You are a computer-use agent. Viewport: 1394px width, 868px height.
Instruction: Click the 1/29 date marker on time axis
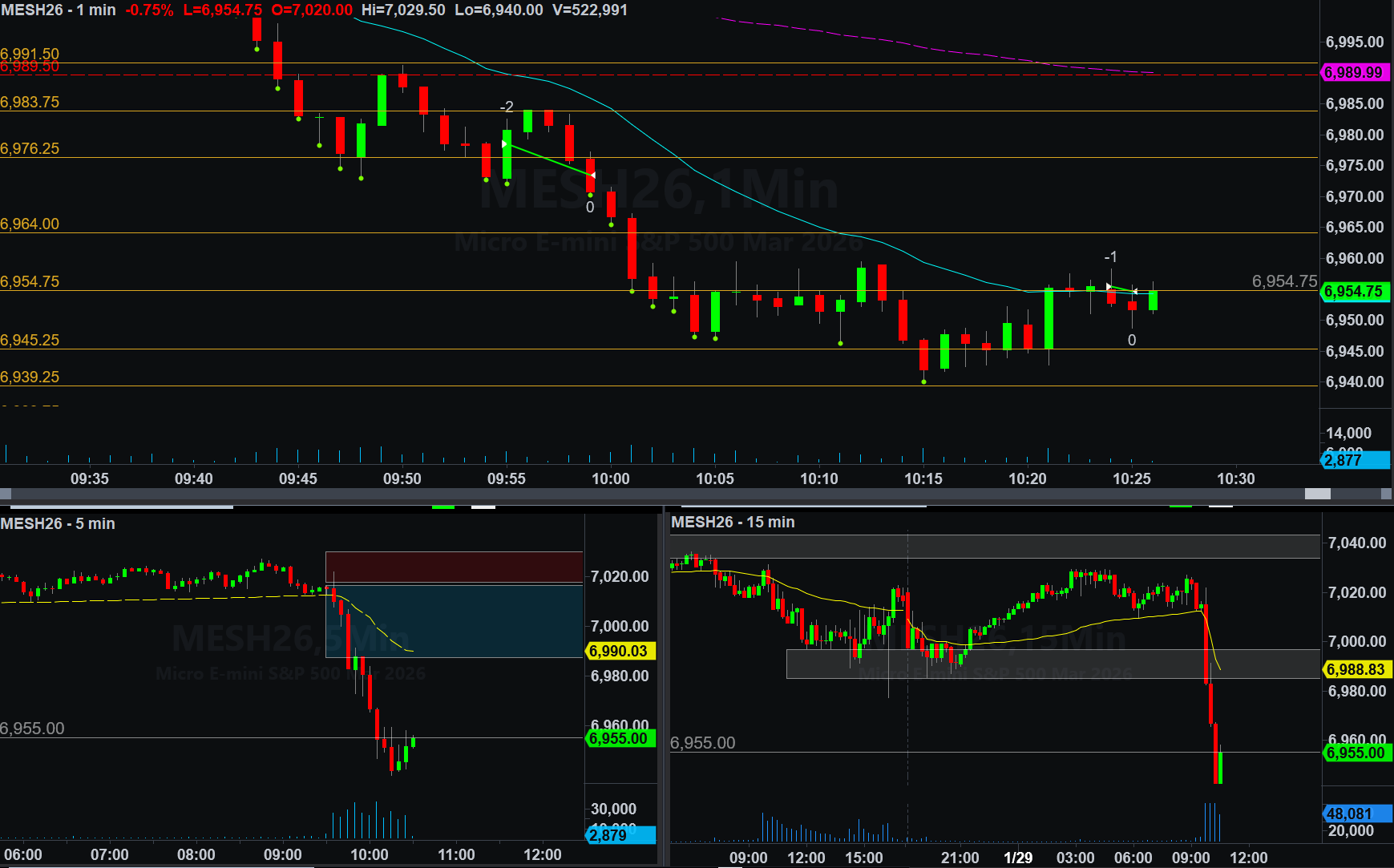coord(1018,858)
